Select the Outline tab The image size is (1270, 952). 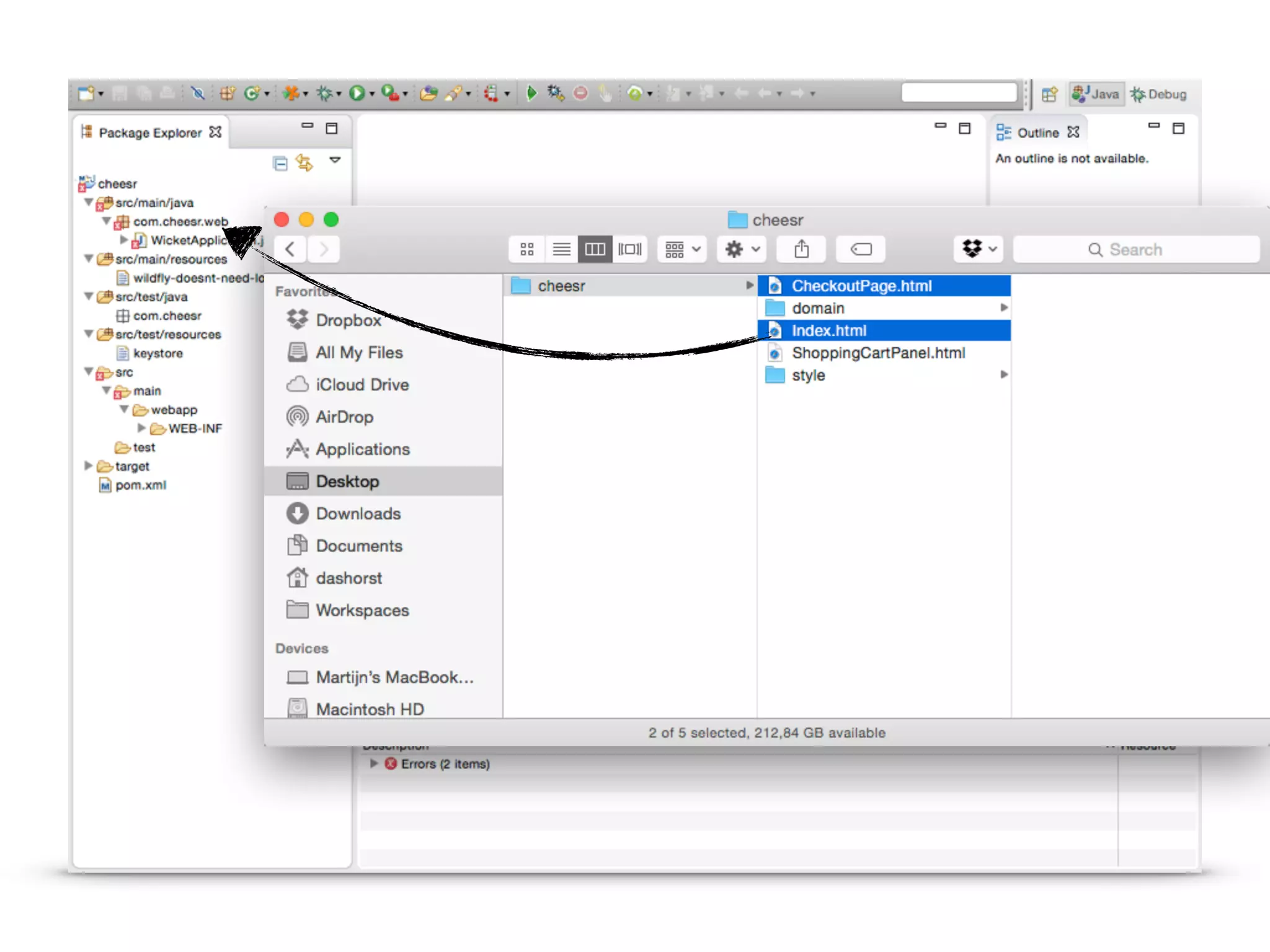(1037, 133)
